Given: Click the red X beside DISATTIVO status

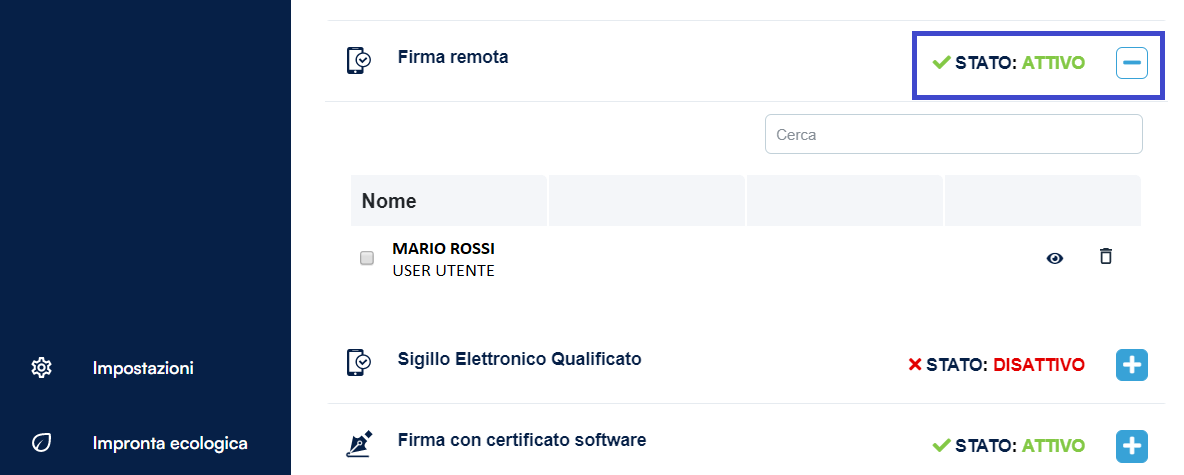Looking at the screenshot, I should (914, 365).
